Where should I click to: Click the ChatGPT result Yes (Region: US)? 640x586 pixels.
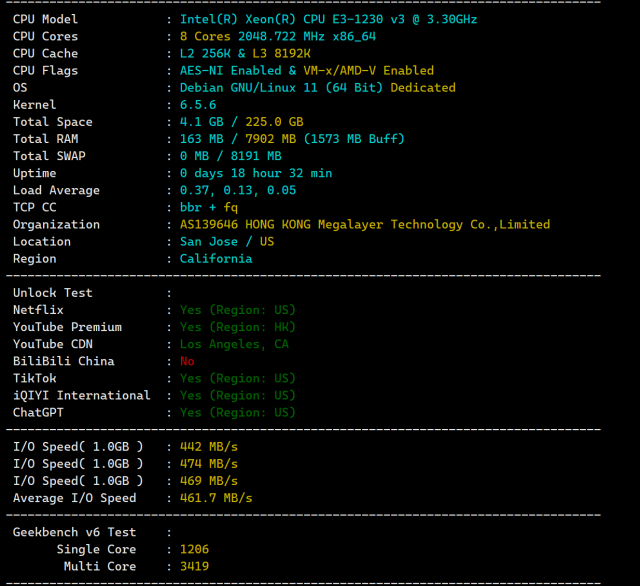pyautogui.click(x=238, y=413)
